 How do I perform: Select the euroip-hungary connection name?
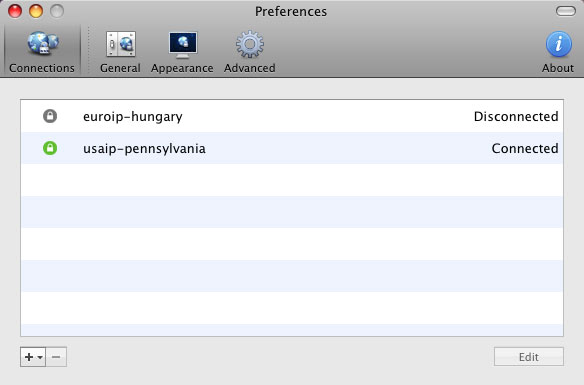133,117
